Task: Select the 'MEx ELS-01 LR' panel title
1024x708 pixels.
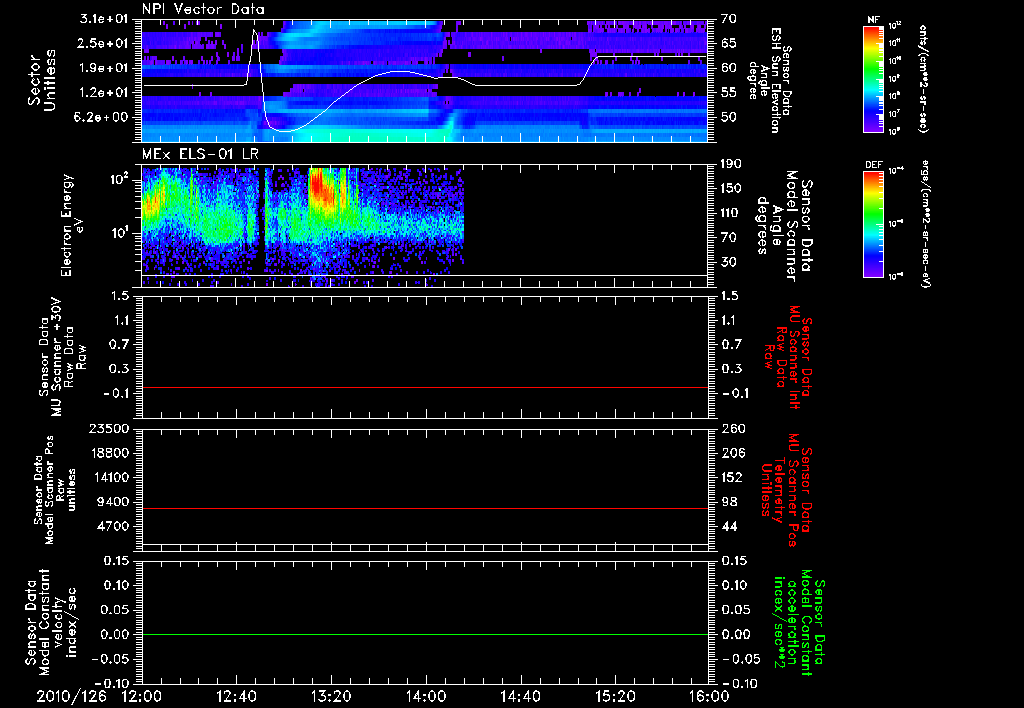Action: click(200, 154)
